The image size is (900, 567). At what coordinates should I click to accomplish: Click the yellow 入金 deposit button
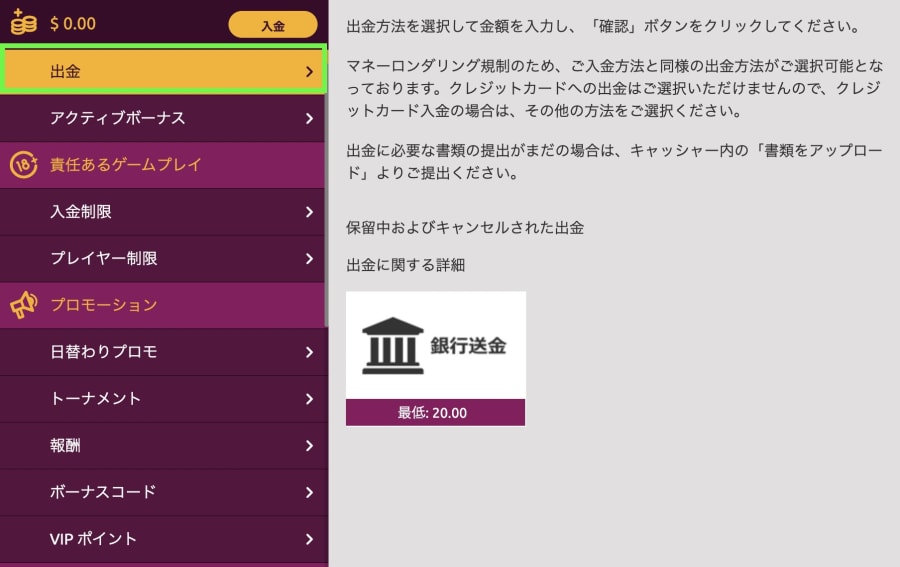click(273, 25)
